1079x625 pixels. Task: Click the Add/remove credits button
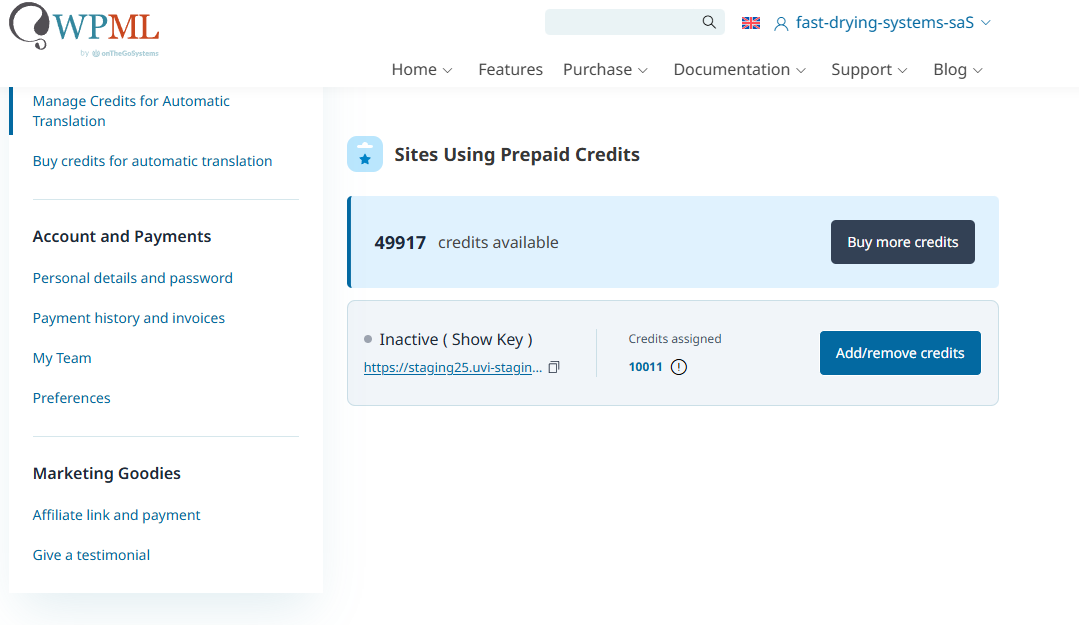pos(899,353)
